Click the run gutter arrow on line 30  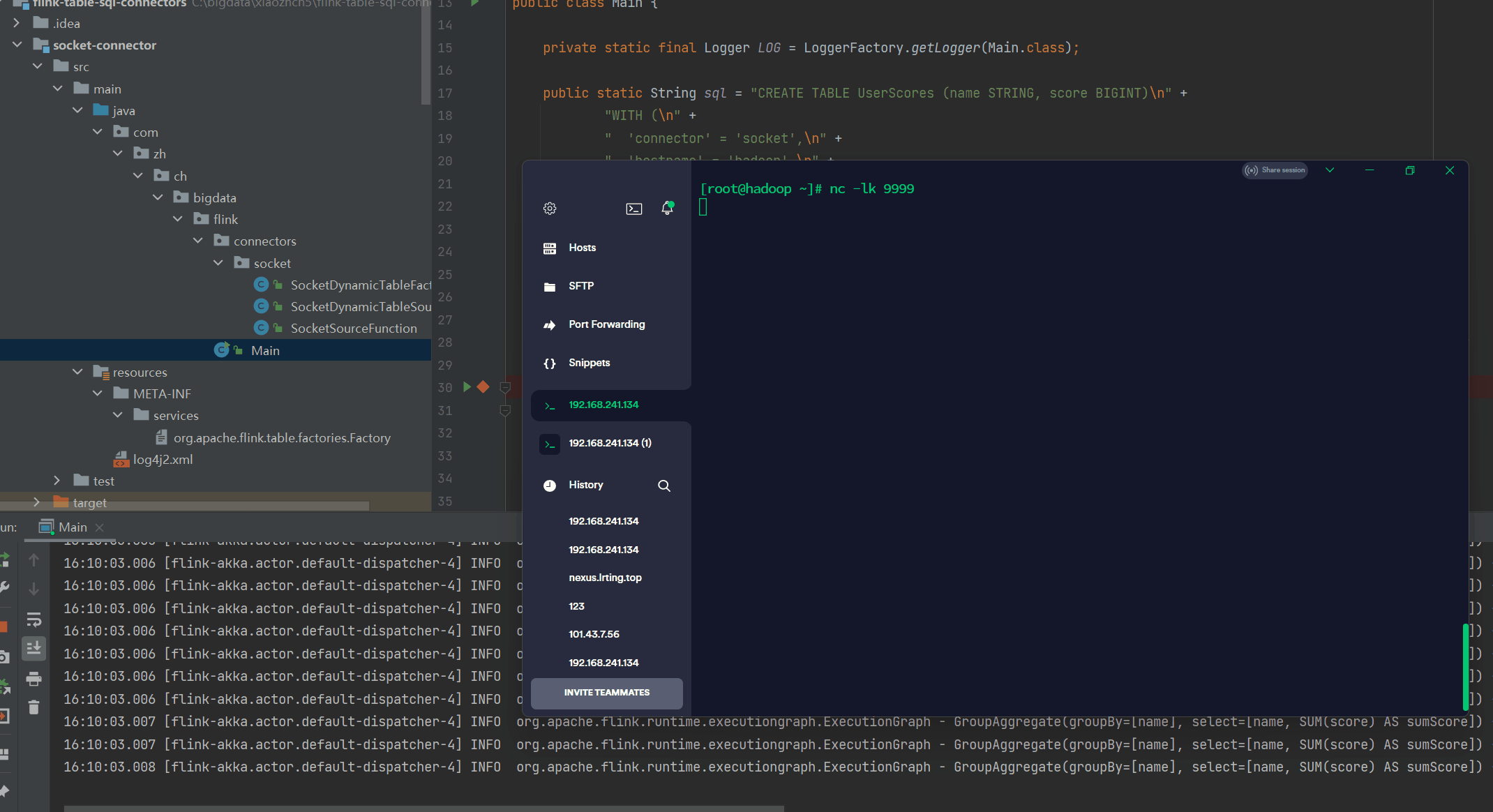coord(467,387)
